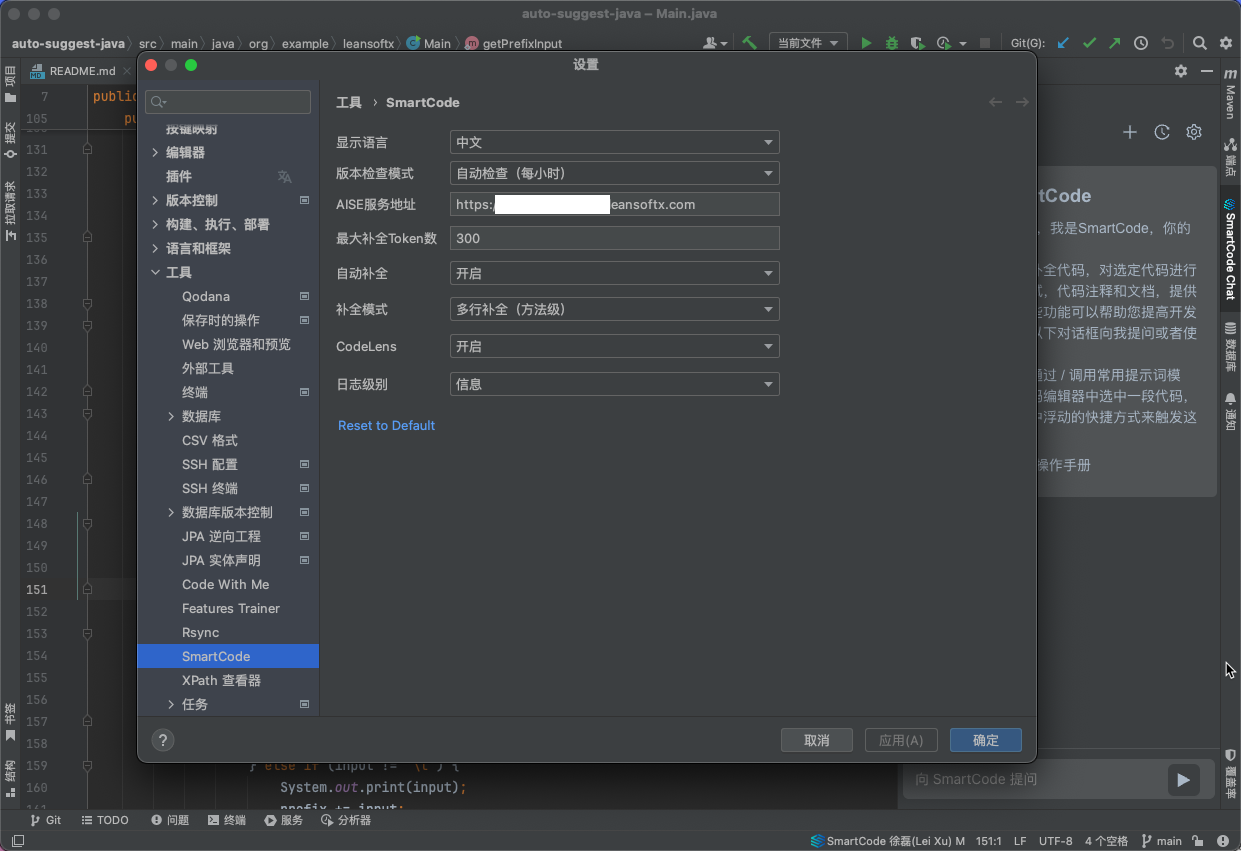Open the Git tab in bottom bar

click(x=45, y=820)
